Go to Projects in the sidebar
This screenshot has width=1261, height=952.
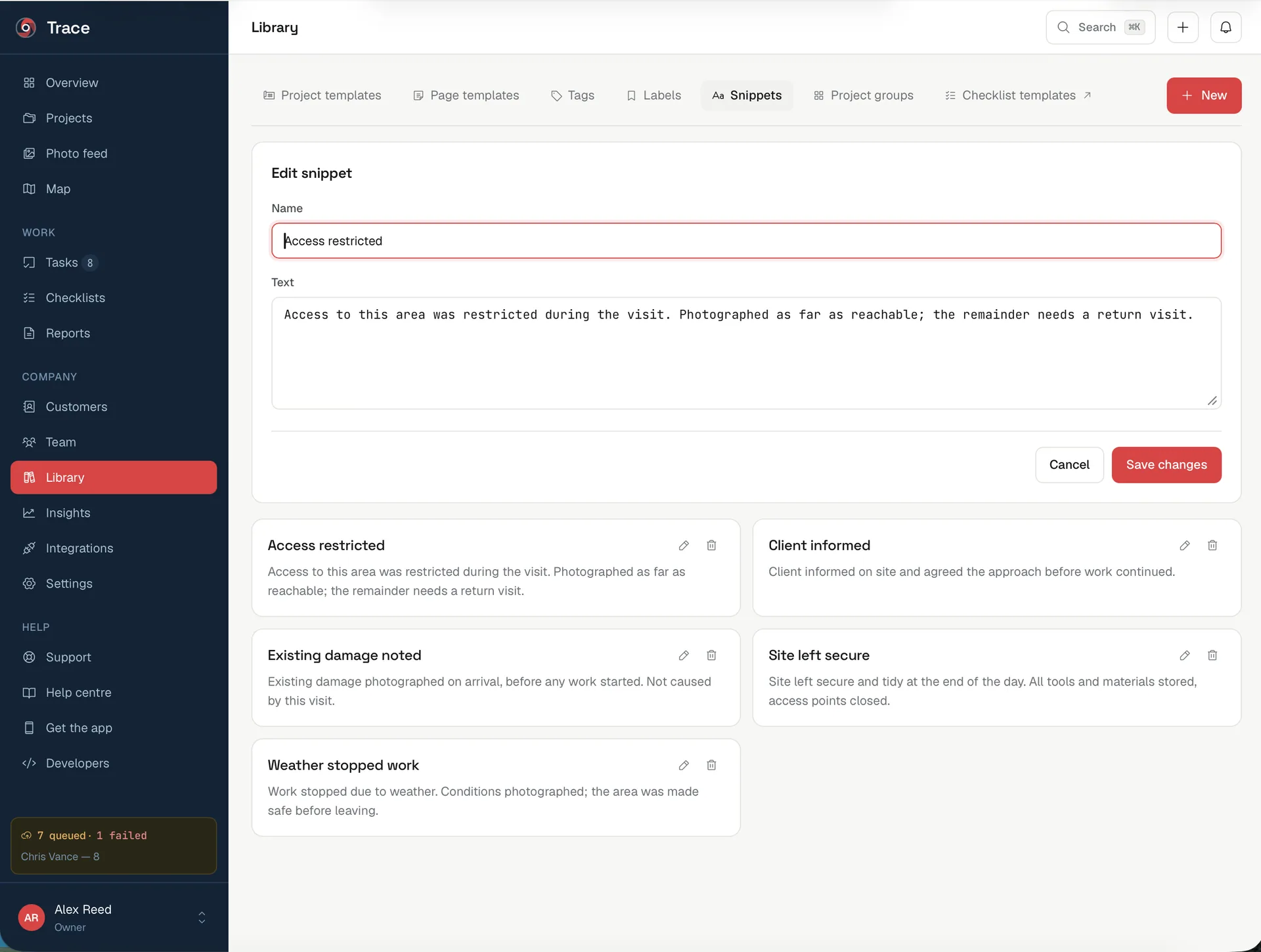click(x=114, y=118)
